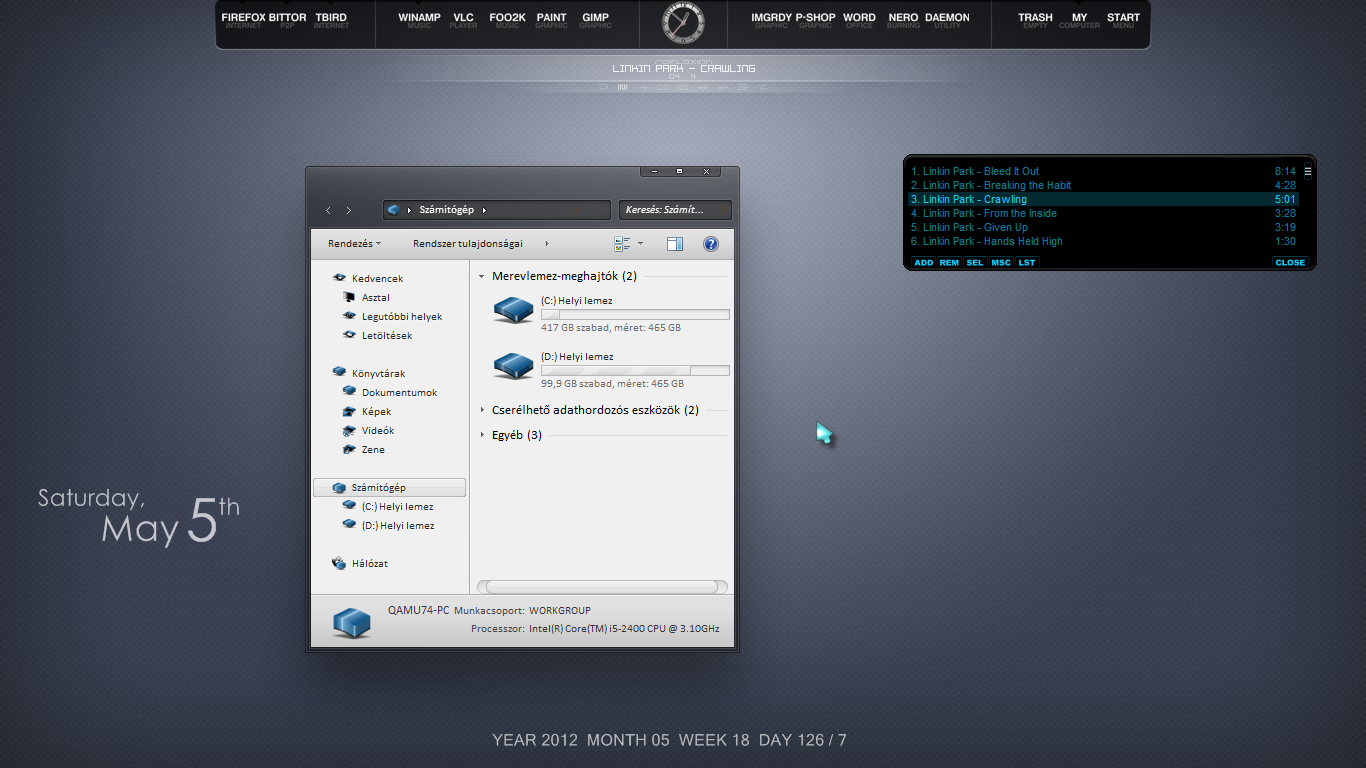Open the START menu in dock

coord(1123,20)
